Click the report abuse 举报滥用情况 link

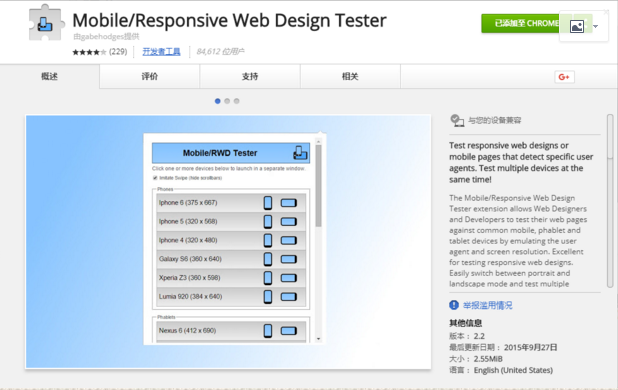pos(488,305)
